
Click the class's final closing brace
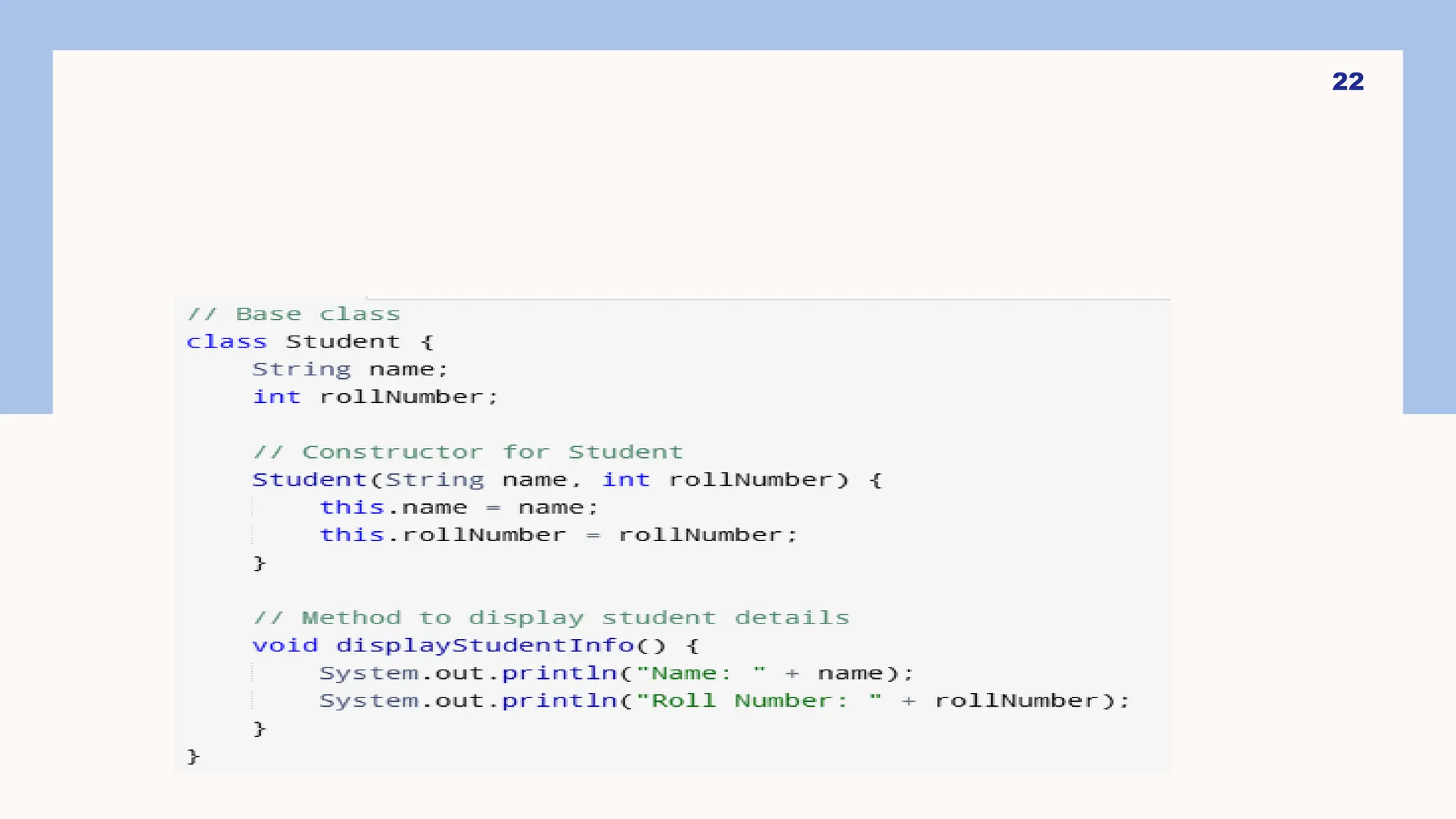[193, 756]
